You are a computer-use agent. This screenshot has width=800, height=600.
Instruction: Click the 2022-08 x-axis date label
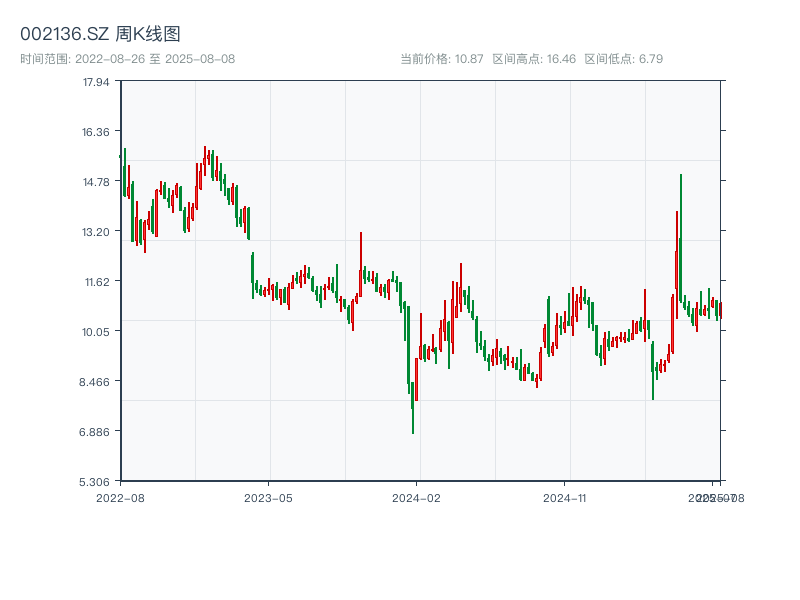click(x=120, y=497)
